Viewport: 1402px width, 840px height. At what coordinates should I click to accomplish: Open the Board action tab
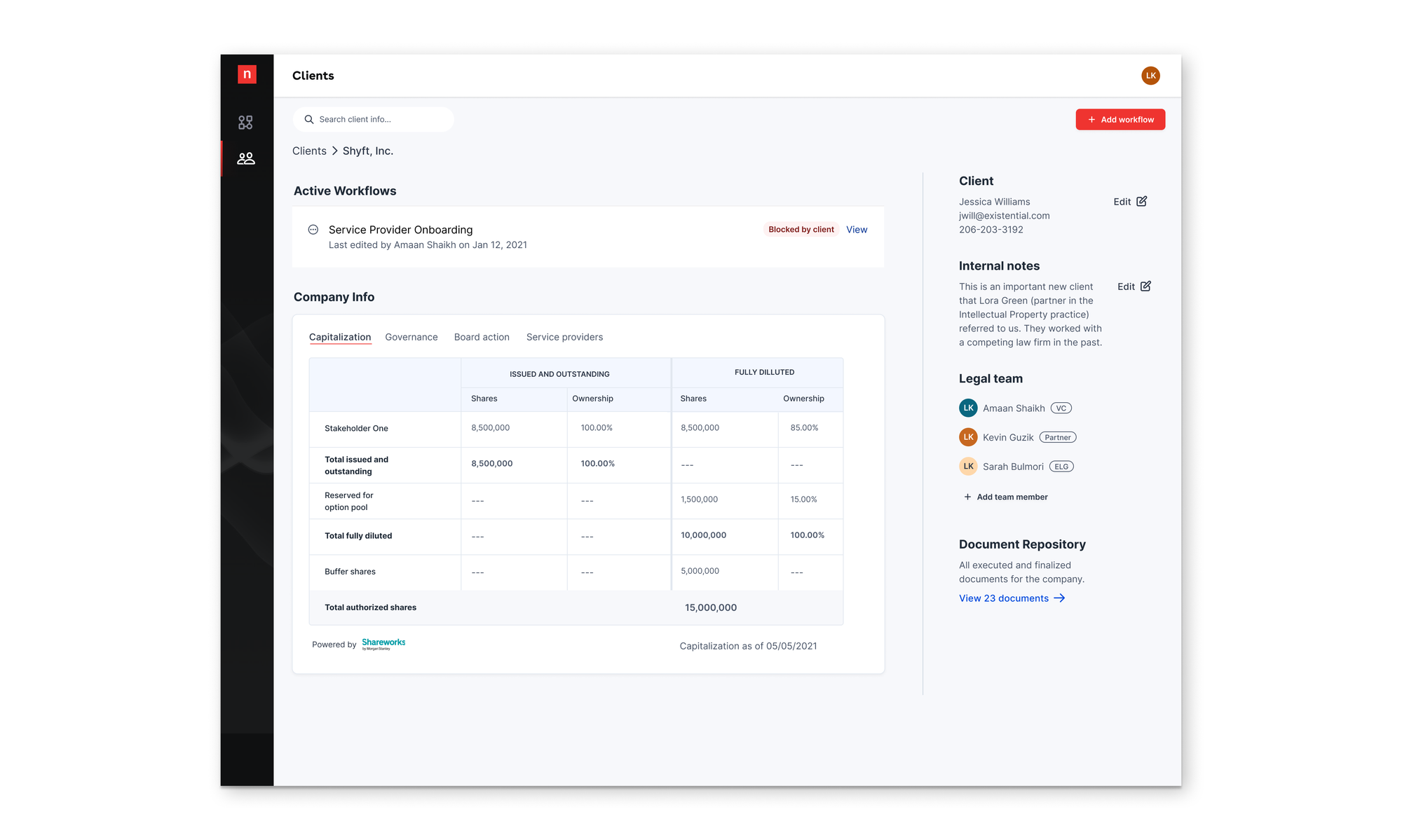482,337
